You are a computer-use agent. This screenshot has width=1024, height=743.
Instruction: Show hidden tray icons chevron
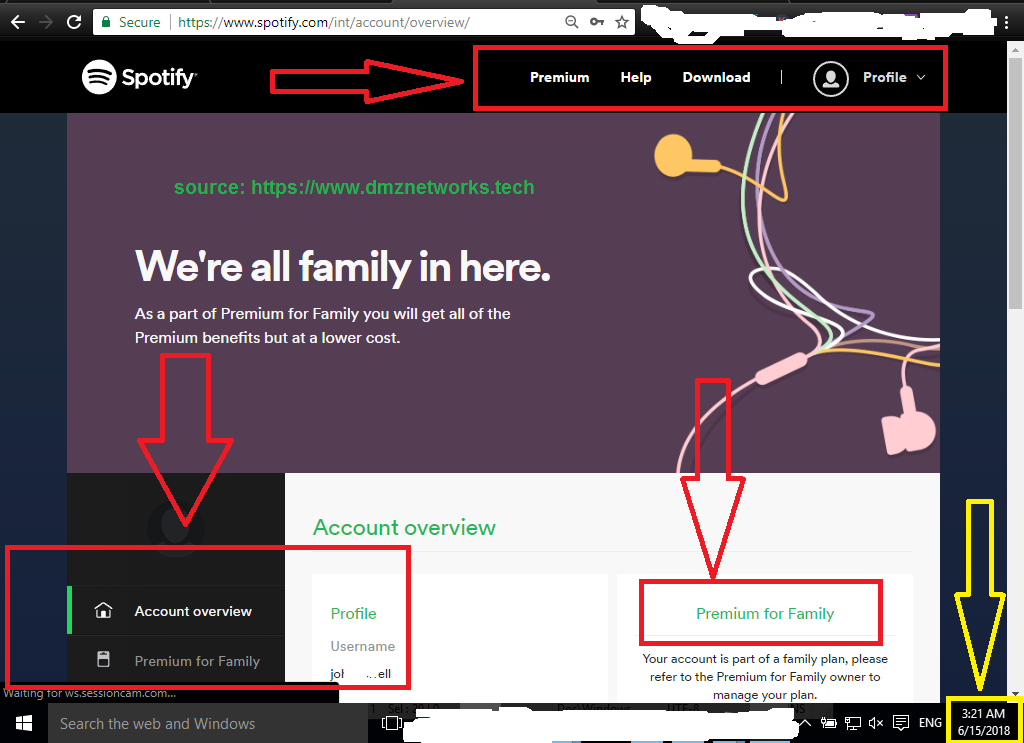click(806, 723)
